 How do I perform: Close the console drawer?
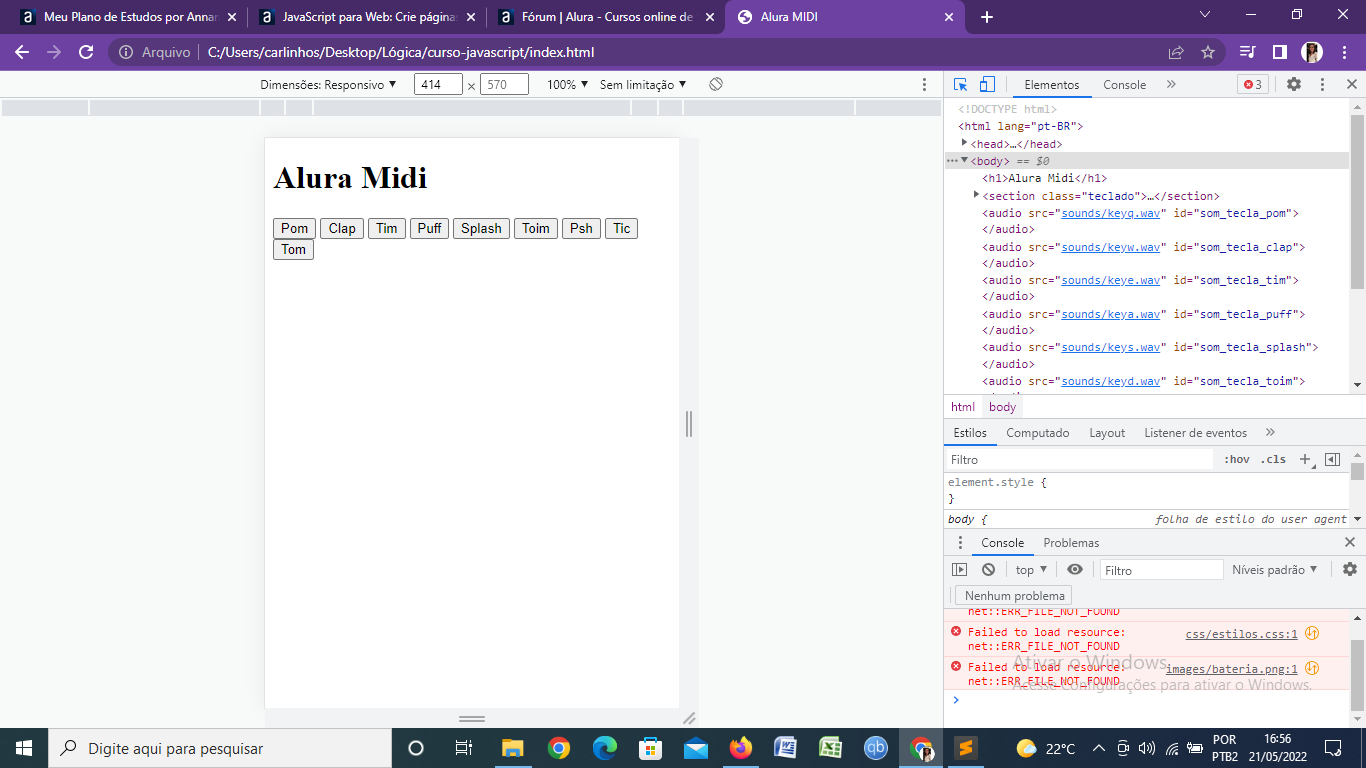[x=1350, y=543]
